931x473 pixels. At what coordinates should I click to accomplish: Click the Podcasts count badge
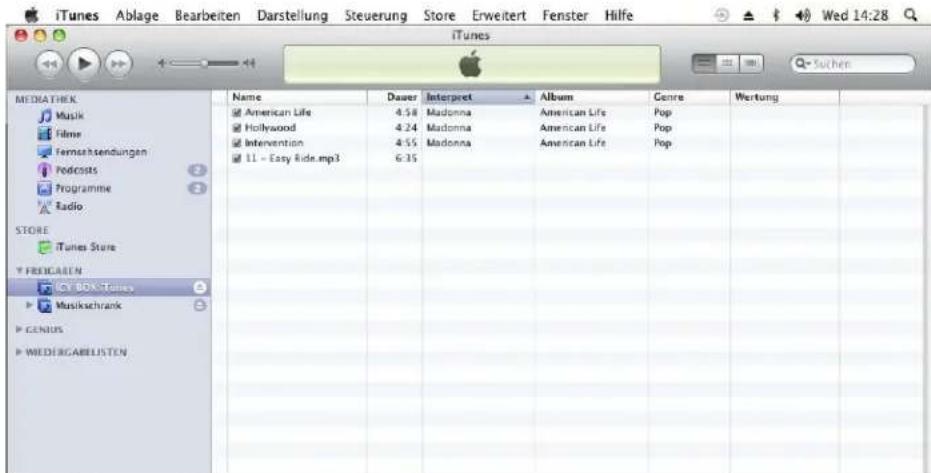click(x=197, y=170)
